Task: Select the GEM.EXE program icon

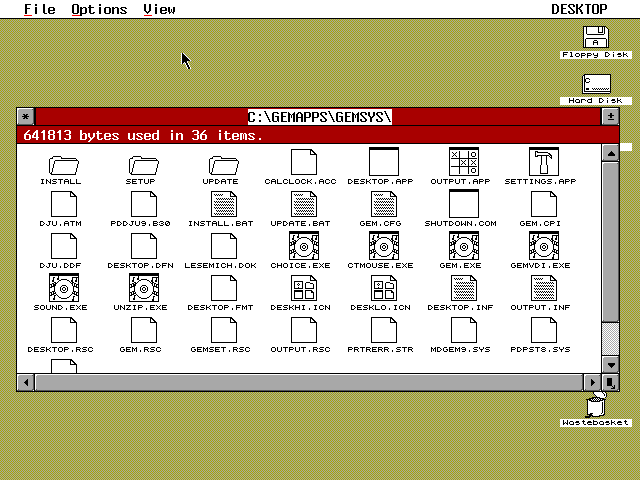Action: (x=464, y=246)
